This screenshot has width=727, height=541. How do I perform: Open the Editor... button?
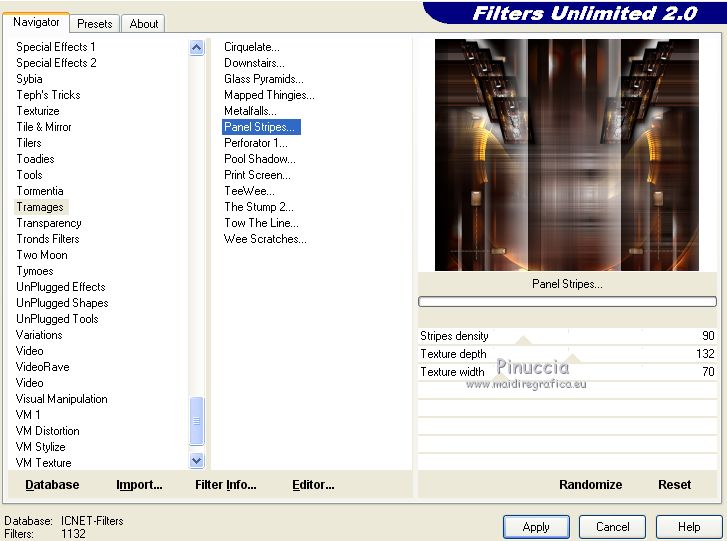pos(313,484)
